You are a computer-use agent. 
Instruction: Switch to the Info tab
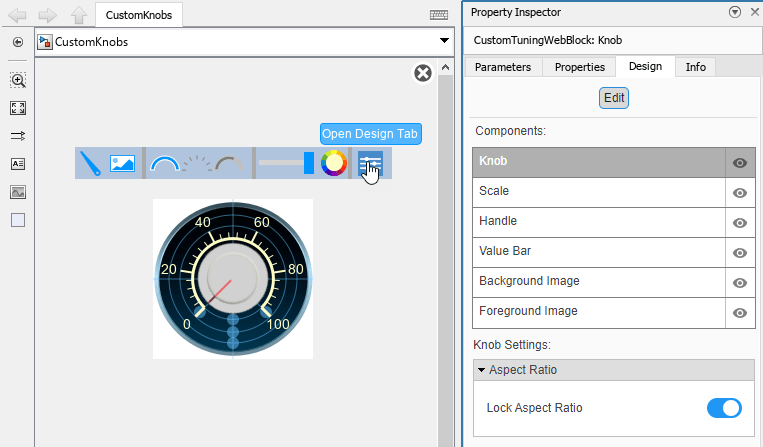click(x=695, y=67)
